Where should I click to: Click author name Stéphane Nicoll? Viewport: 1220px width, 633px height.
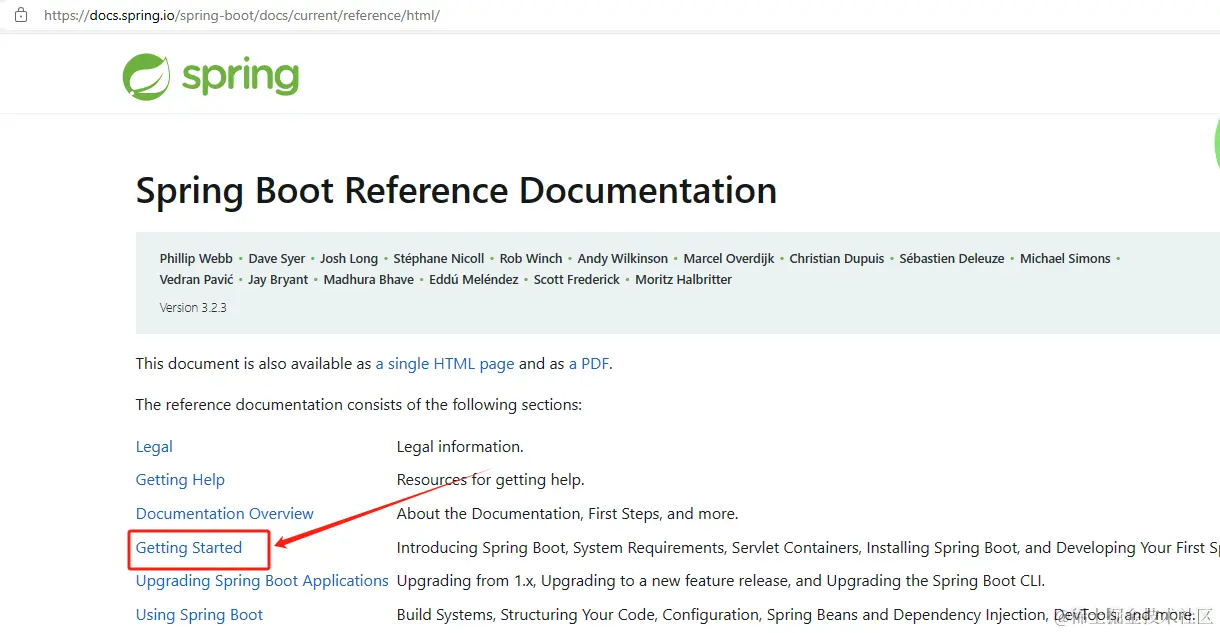click(x=439, y=258)
